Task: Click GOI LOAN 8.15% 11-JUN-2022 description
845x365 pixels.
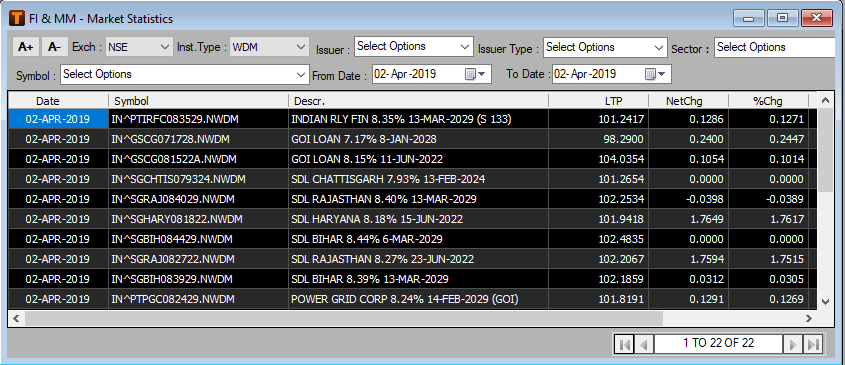Action: pos(366,159)
